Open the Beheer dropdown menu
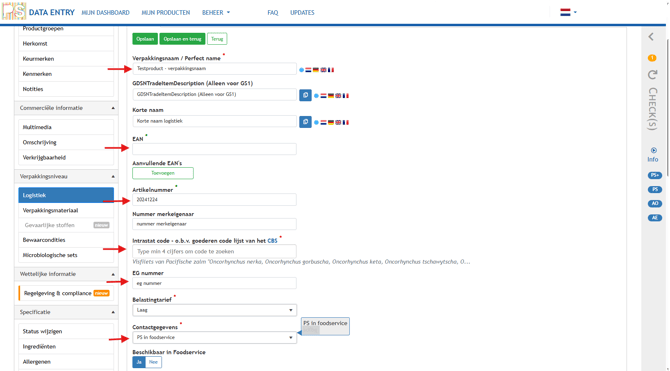Viewport: 670px width, 371px height. click(x=216, y=13)
